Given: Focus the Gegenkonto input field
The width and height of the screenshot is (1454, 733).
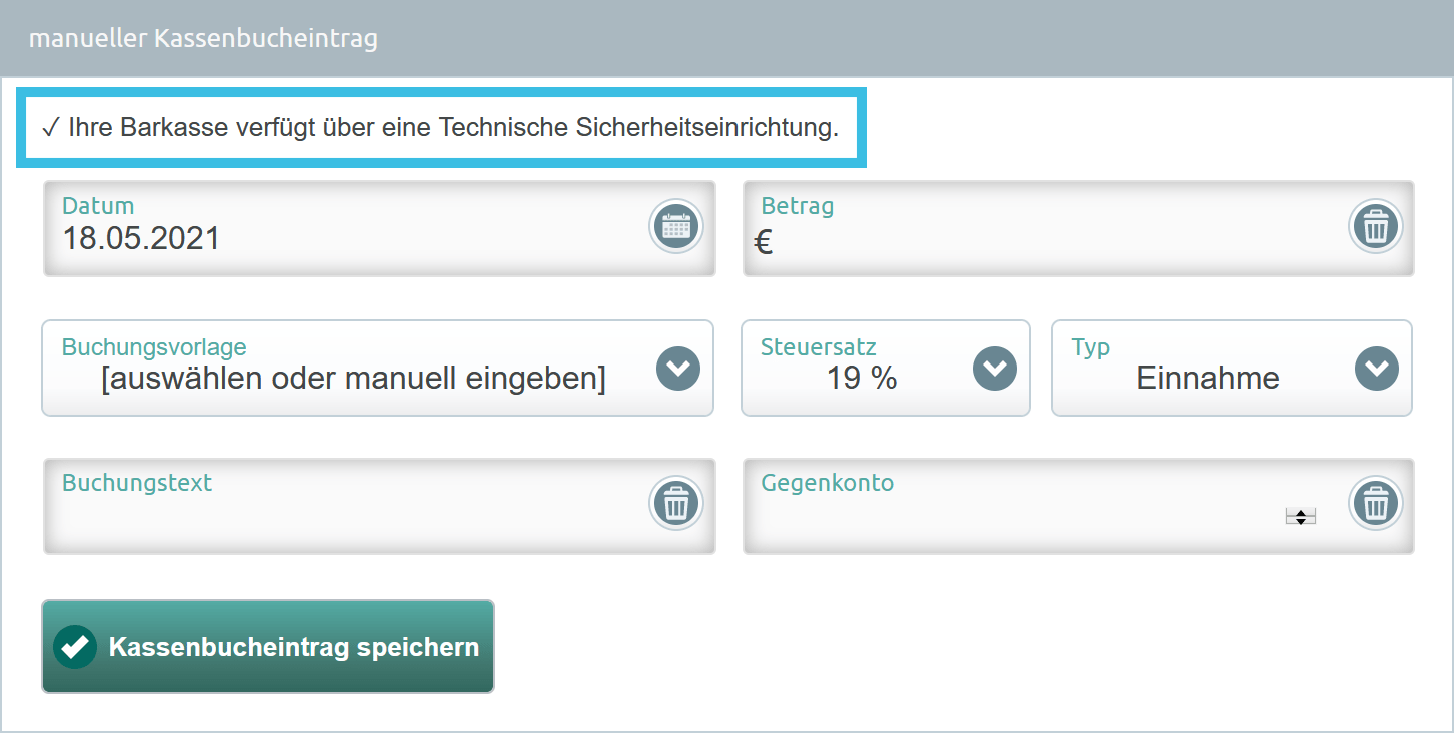Looking at the screenshot, I should 1078,506.
